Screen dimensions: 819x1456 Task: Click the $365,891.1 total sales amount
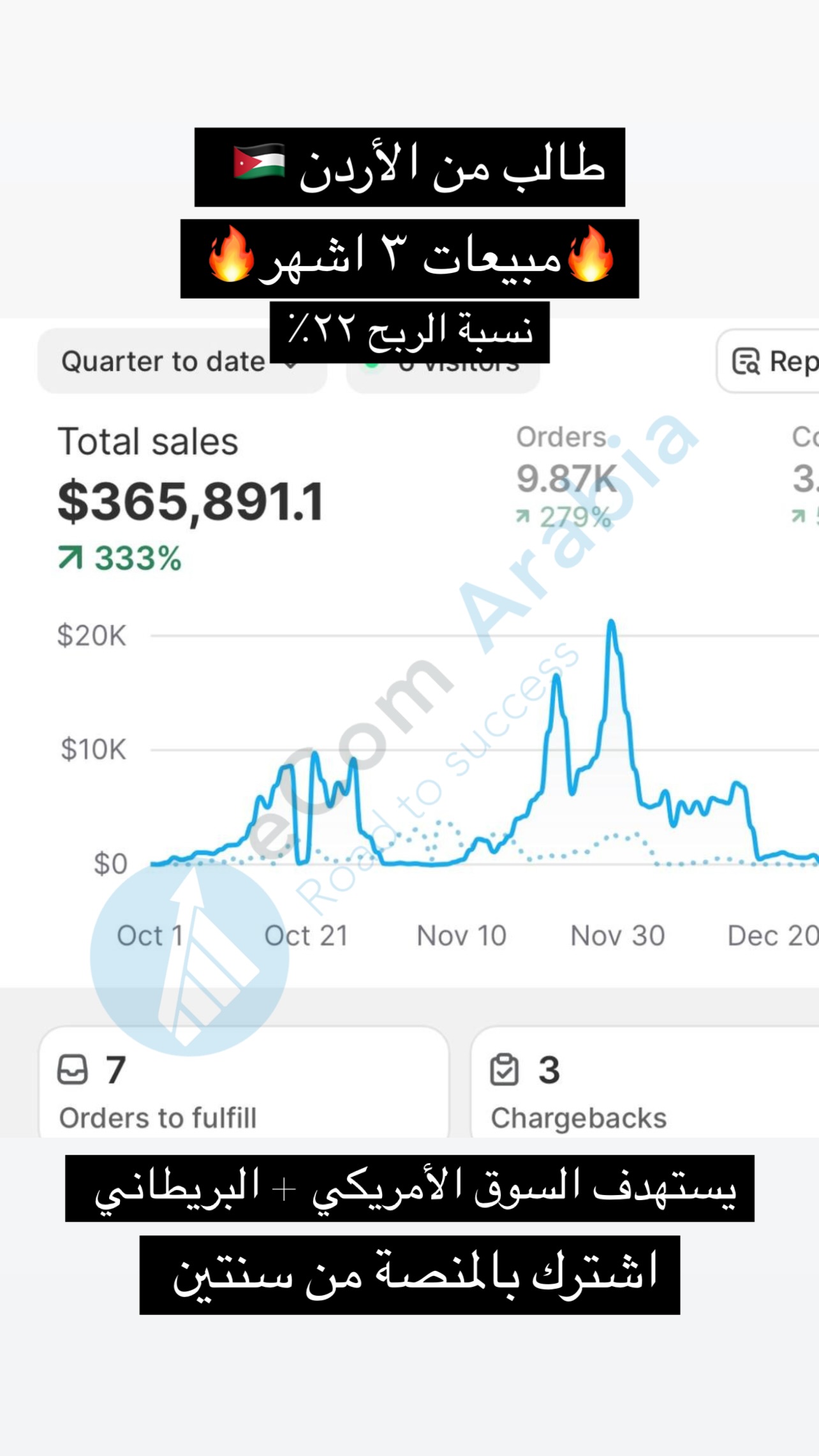click(191, 502)
